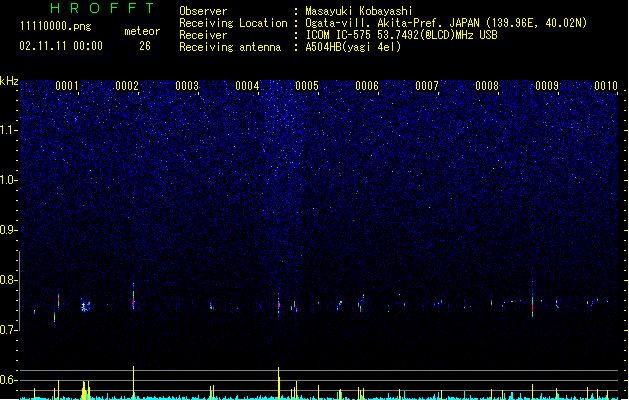Click time marker 0005
This screenshot has height=400, width=629.
tap(307, 86)
